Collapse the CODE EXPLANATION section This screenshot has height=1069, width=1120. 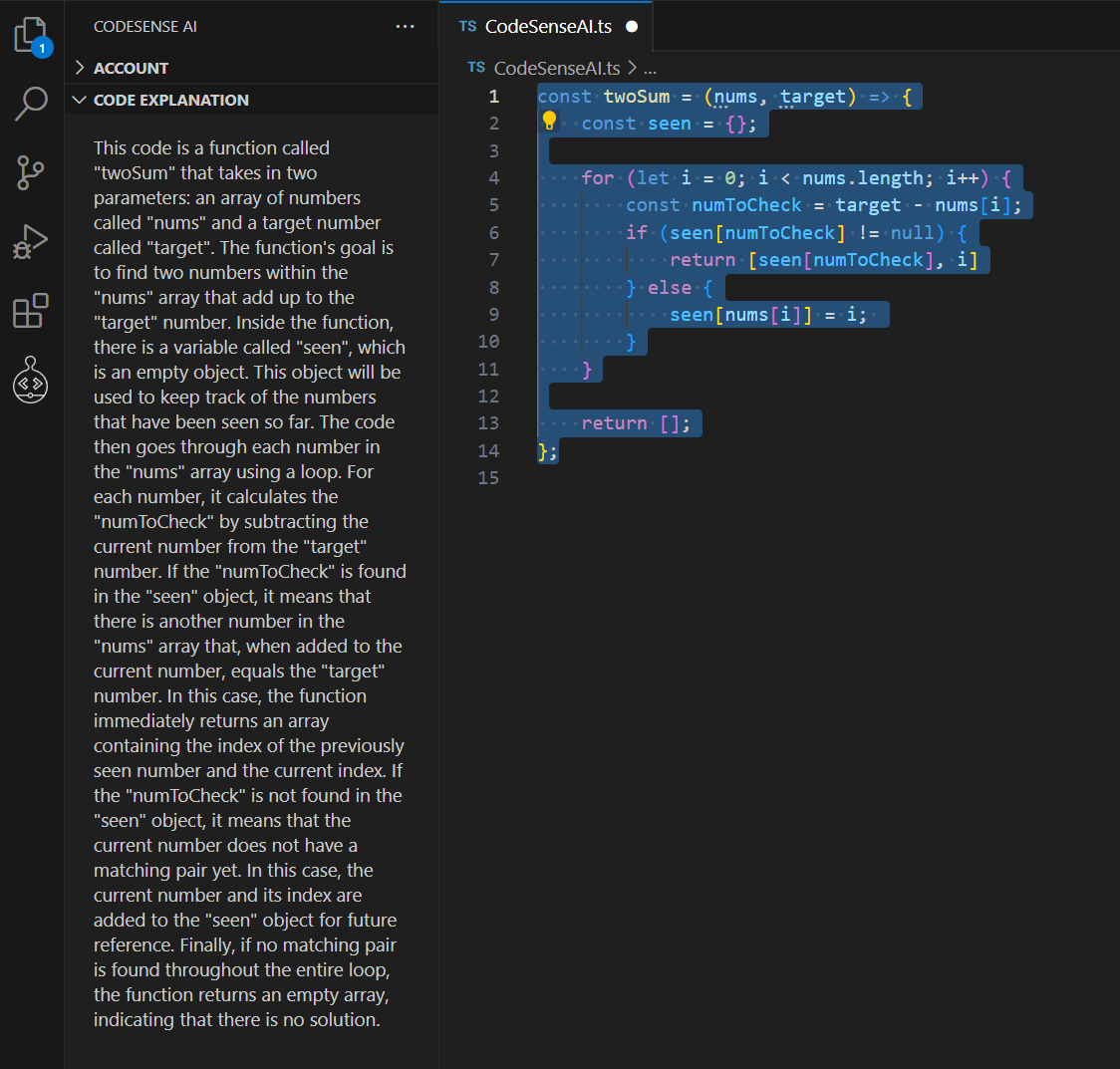(x=251, y=100)
